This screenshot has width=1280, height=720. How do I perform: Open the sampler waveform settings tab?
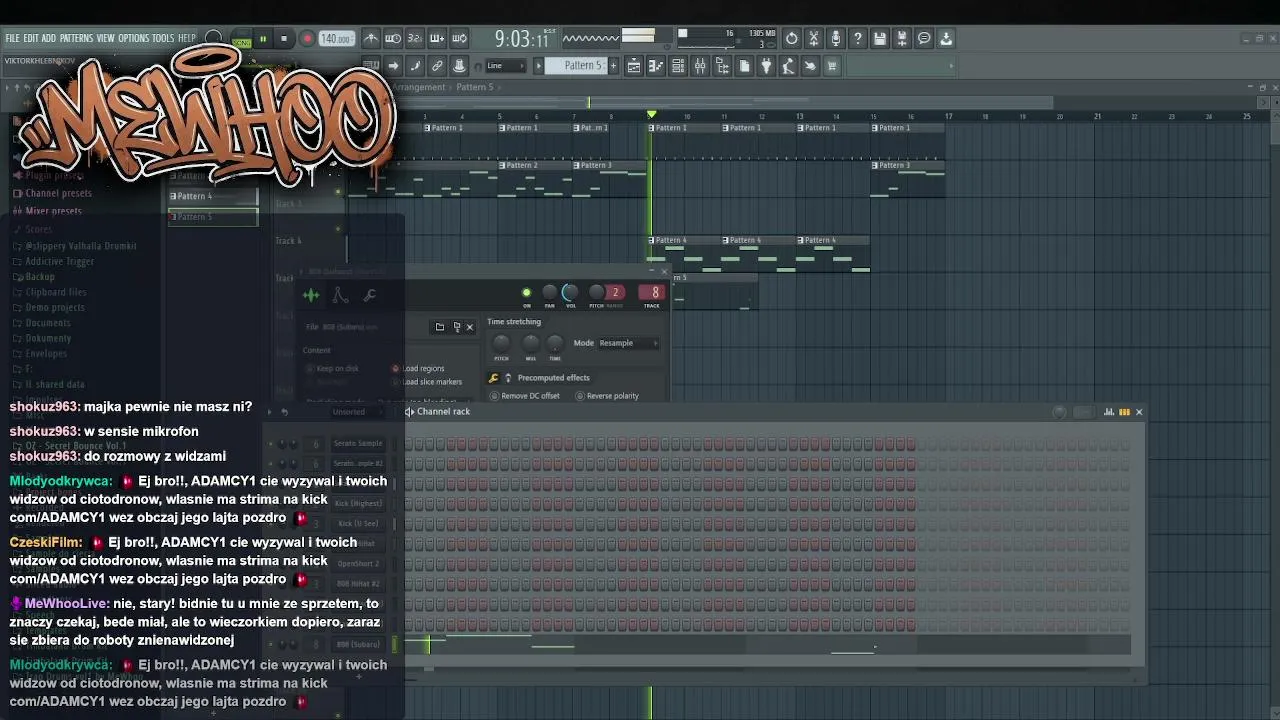(x=311, y=295)
